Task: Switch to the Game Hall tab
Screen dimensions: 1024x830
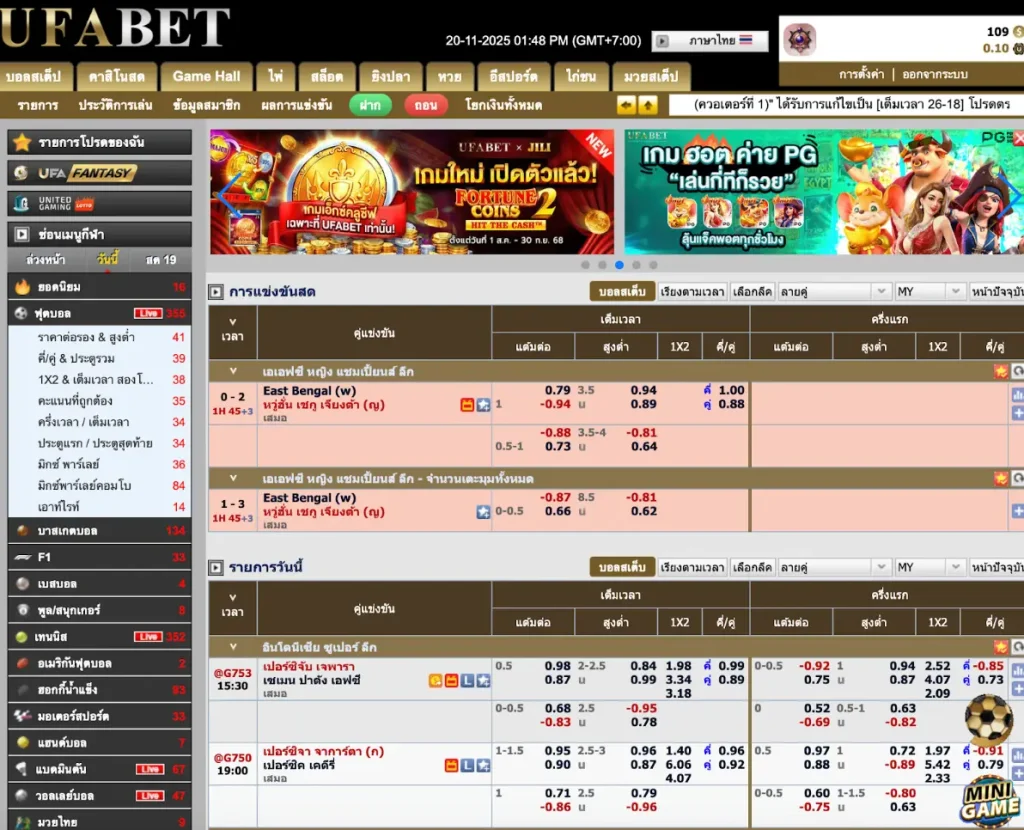Action: pyautogui.click(x=206, y=76)
